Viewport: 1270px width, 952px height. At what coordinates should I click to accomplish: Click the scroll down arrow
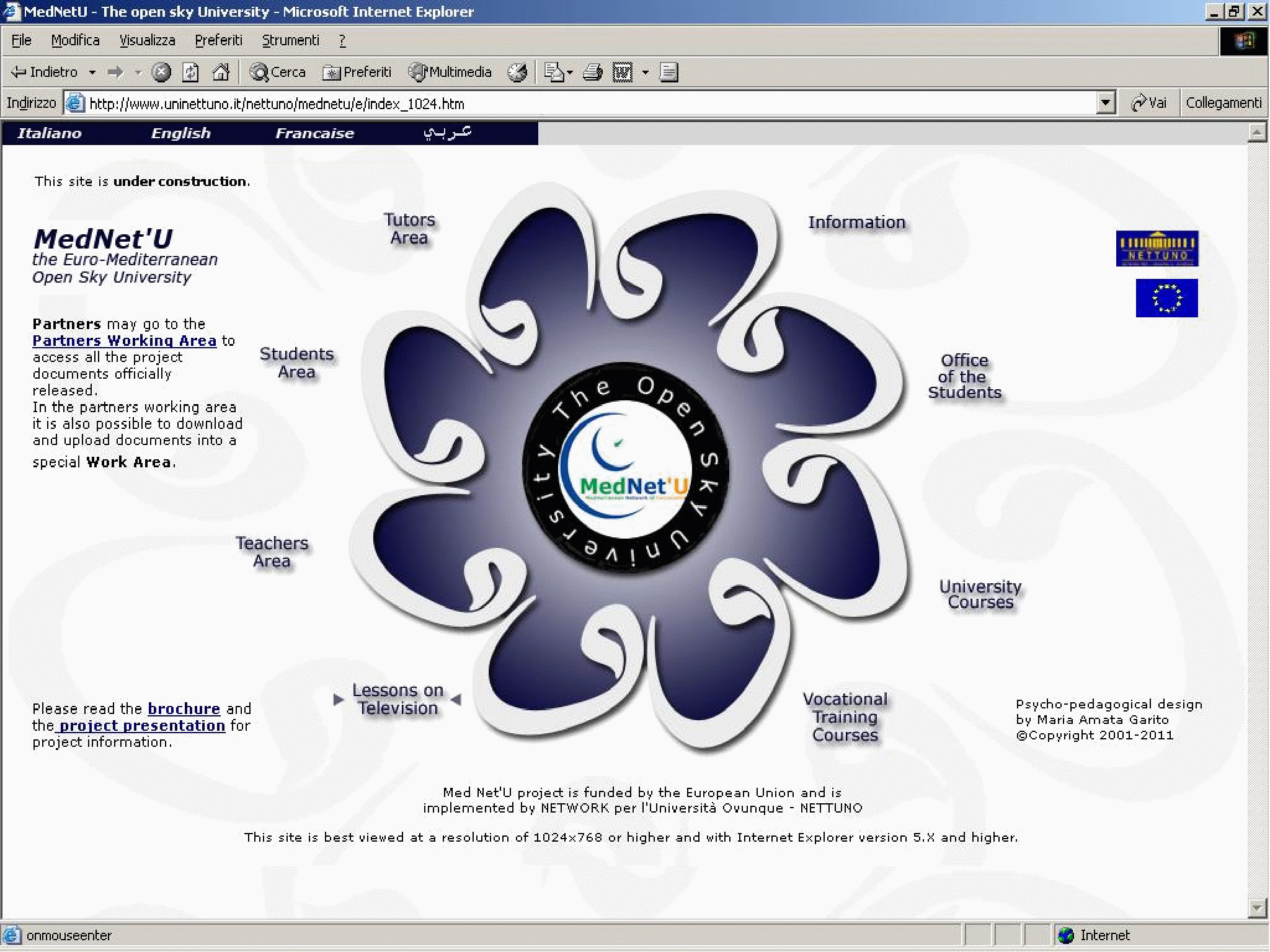(x=1257, y=908)
